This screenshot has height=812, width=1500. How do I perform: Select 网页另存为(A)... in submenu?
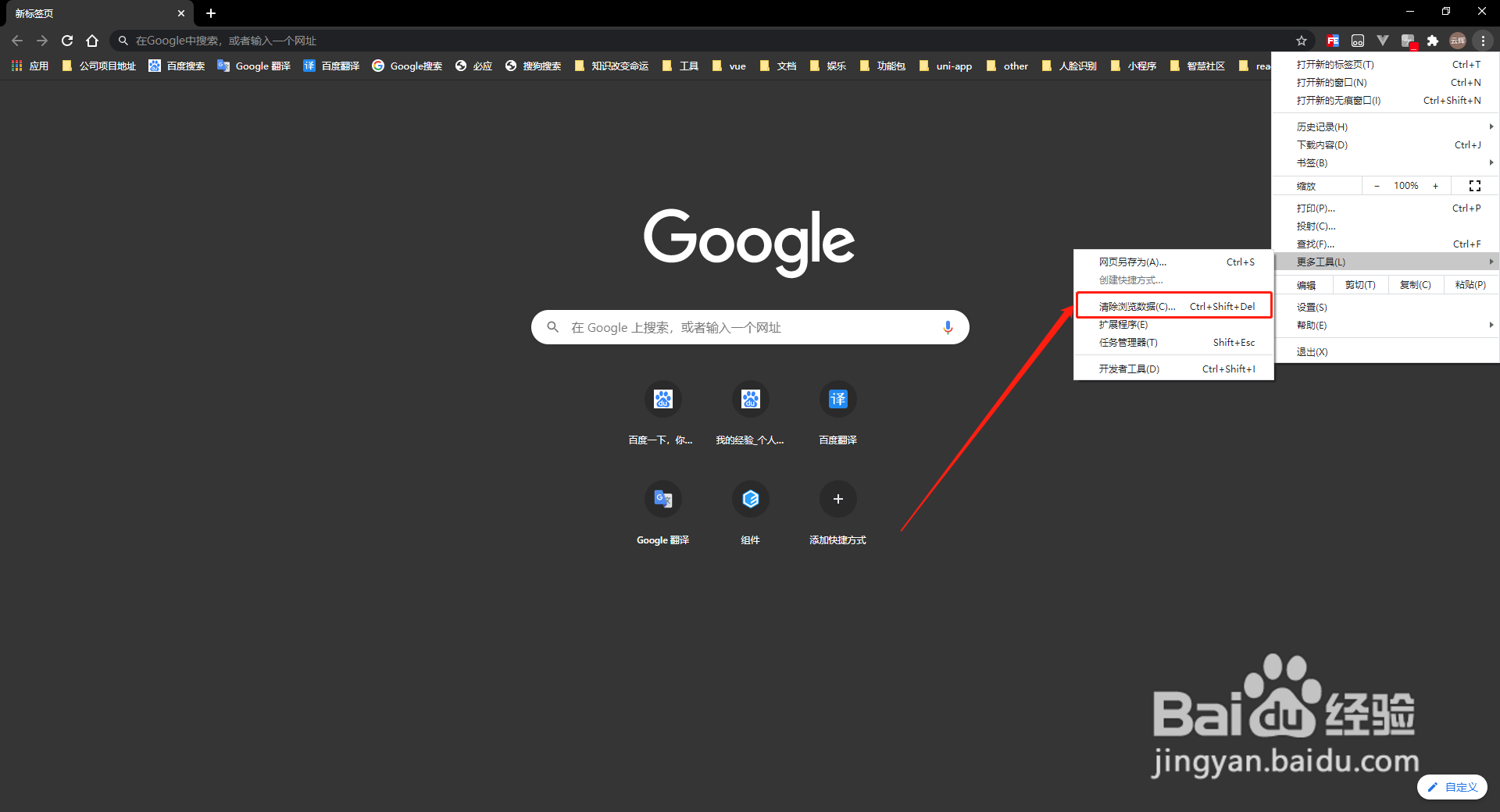(1174, 262)
